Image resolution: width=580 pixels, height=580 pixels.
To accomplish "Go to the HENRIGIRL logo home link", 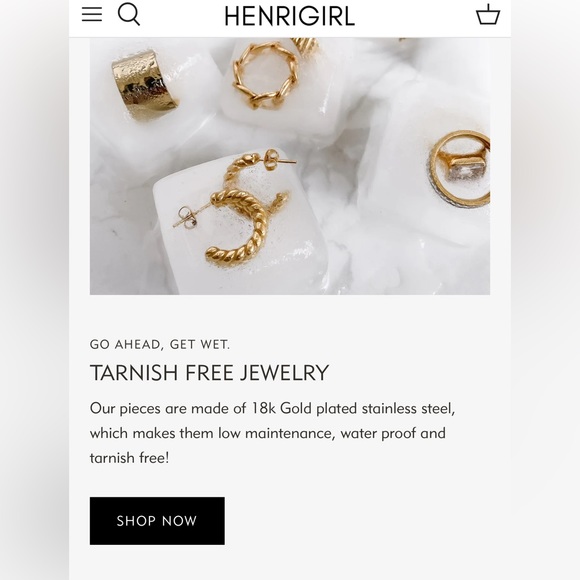I will [290, 16].
